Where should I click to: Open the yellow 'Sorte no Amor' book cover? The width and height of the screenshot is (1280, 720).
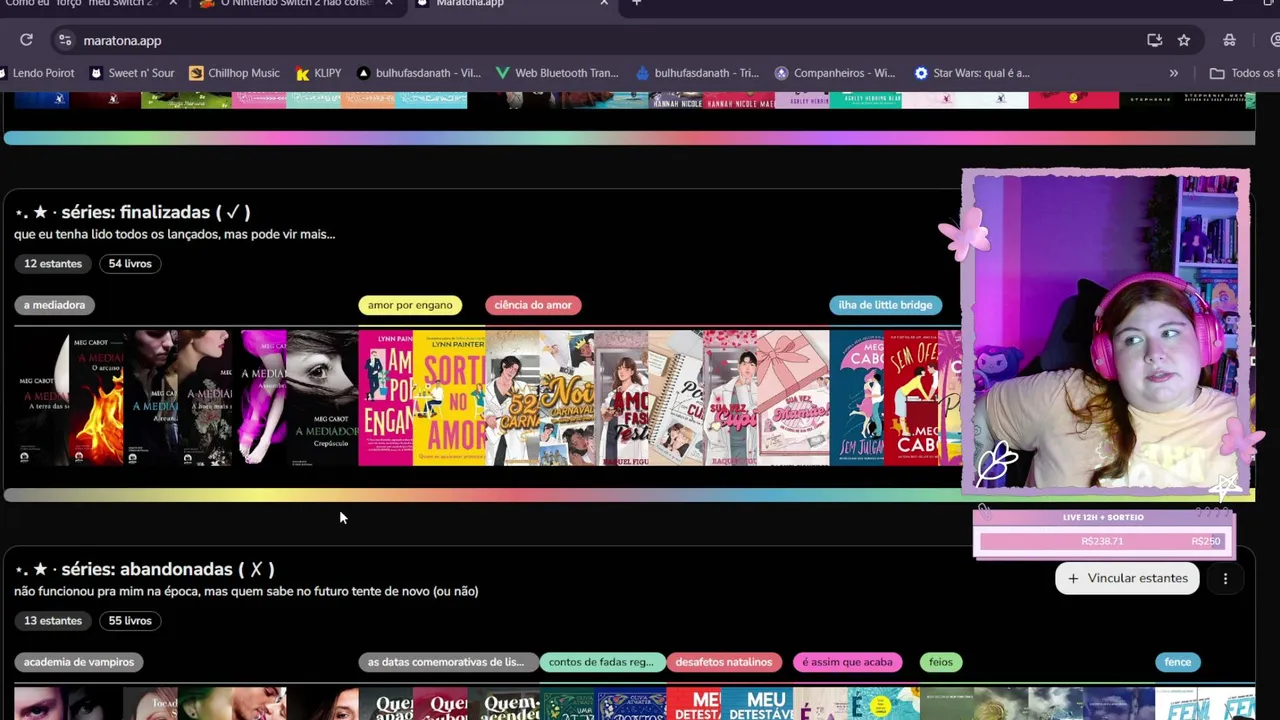tap(449, 398)
